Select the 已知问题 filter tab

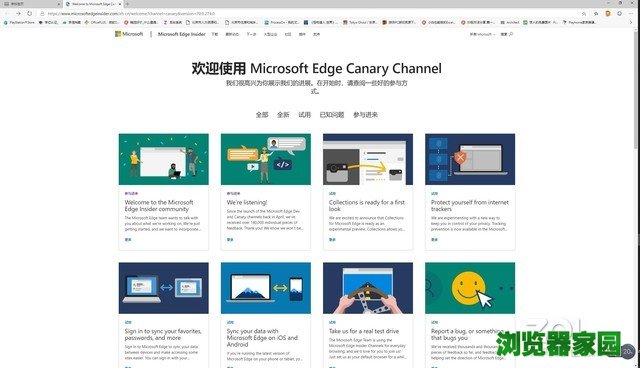click(332, 115)
